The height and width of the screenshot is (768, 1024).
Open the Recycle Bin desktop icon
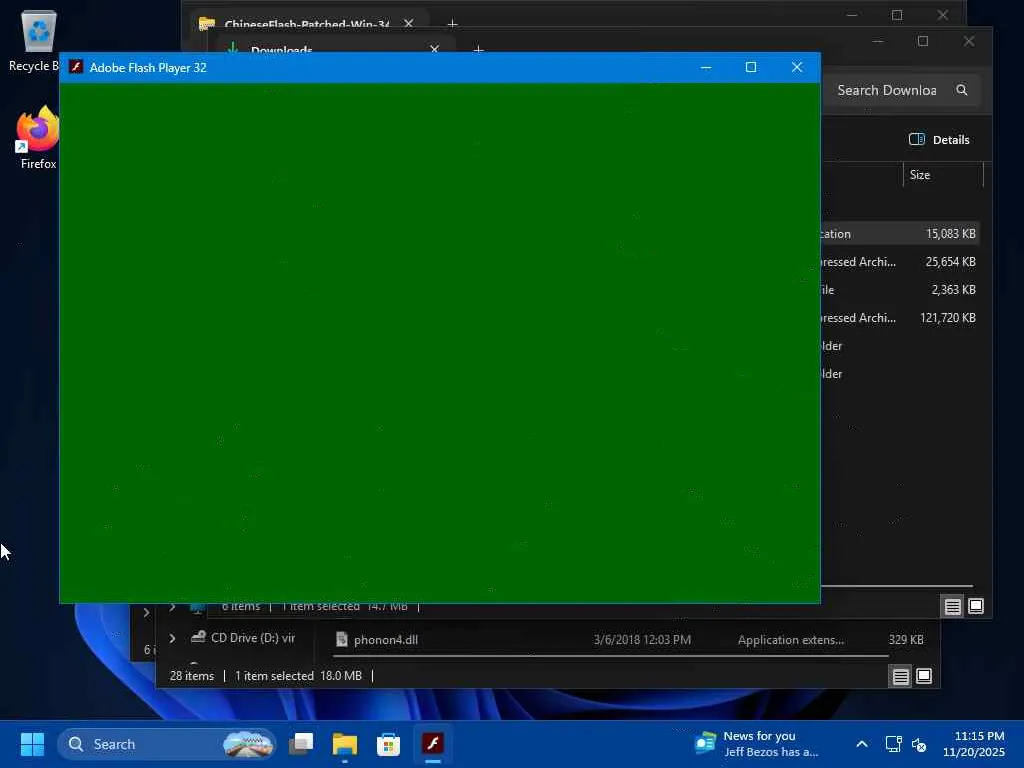pos(36,40)
